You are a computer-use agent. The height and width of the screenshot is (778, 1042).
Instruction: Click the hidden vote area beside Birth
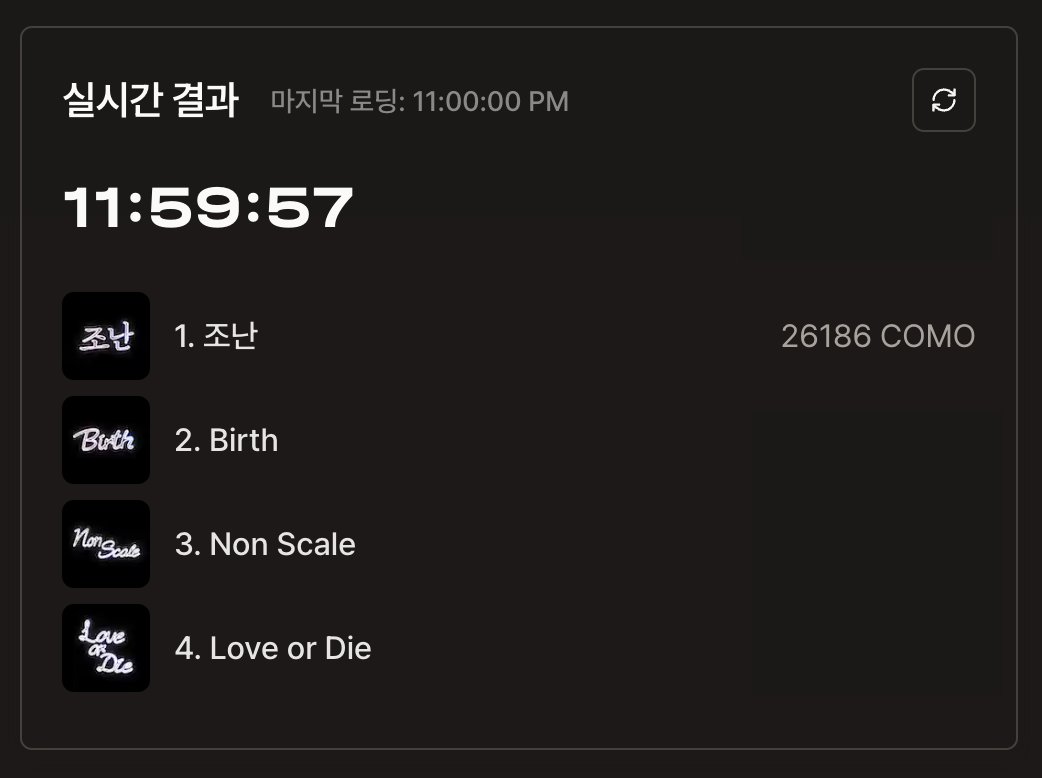pyautogui.click(x=875, y=440)
